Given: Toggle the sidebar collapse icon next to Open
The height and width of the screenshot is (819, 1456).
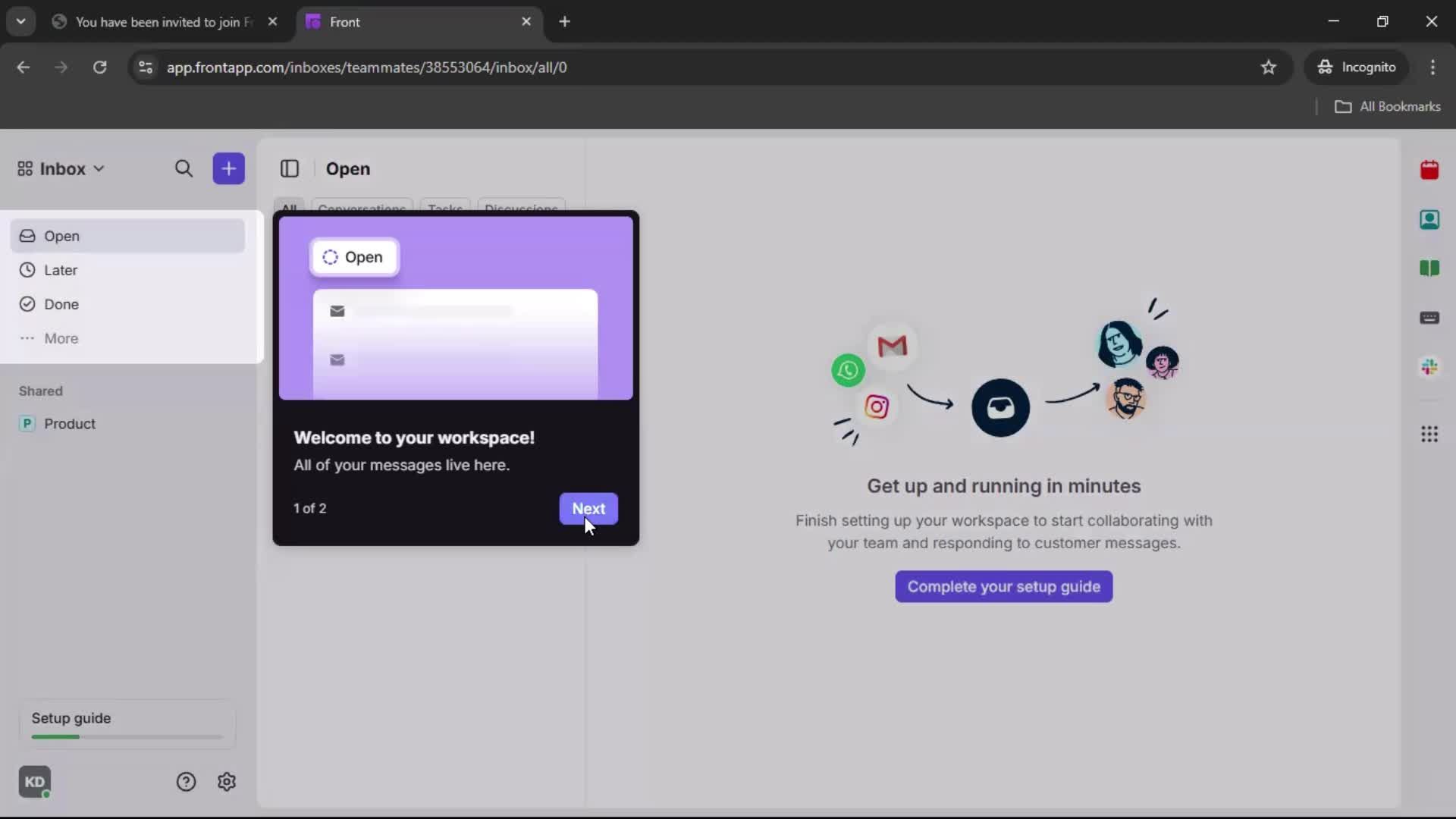Looking at the screenshot, I should coord(290,168).
